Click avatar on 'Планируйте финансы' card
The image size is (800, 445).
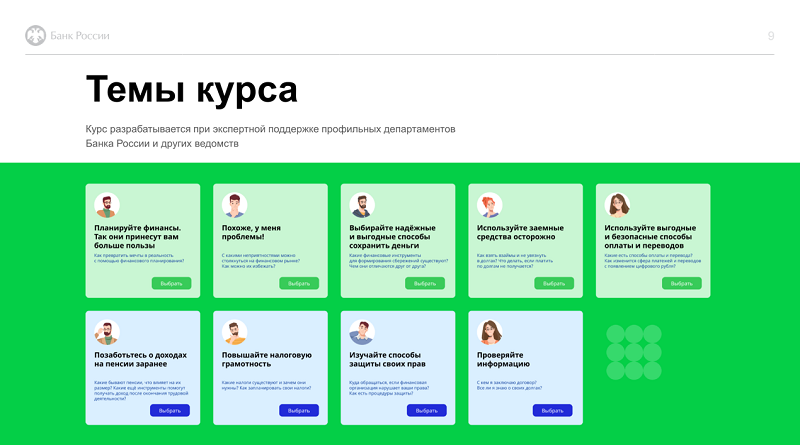pos(107,206)
